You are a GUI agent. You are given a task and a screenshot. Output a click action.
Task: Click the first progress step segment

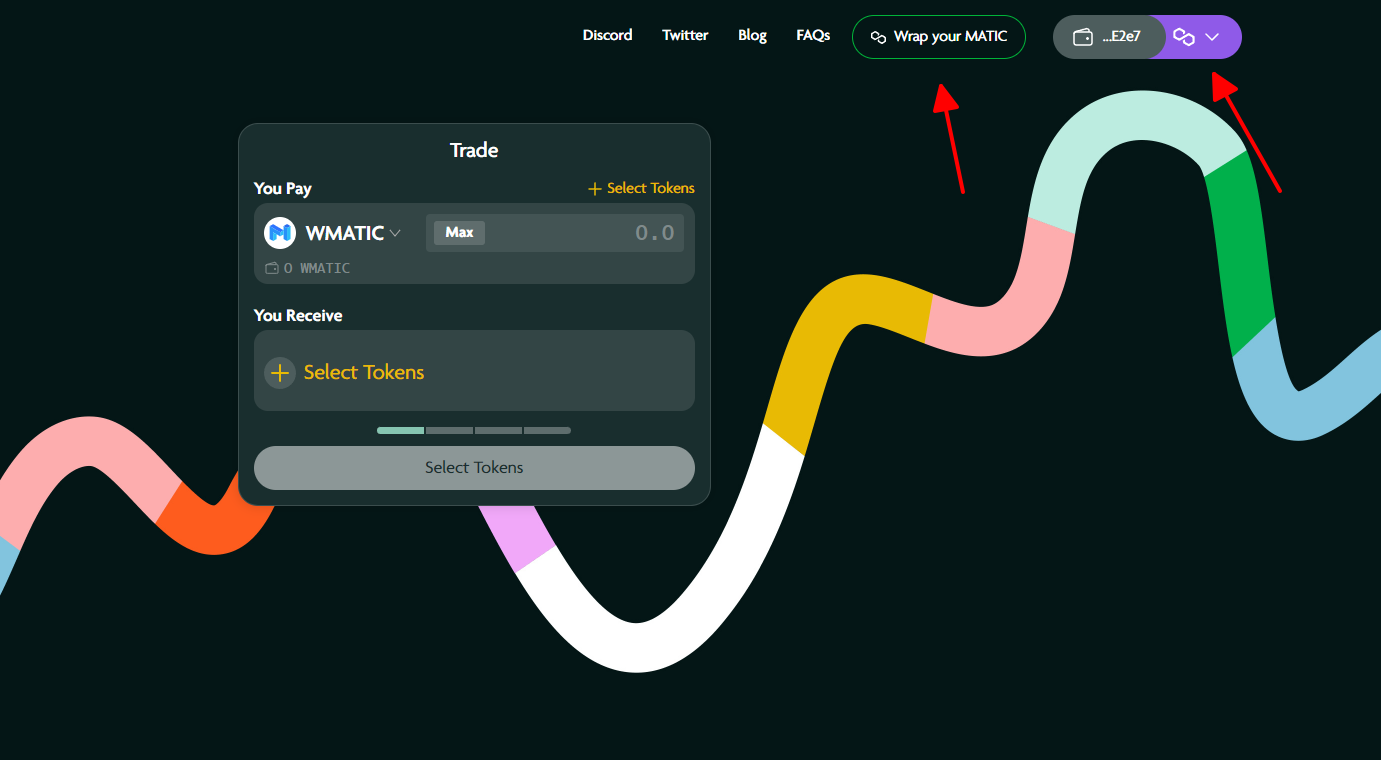tap(400, 430)
